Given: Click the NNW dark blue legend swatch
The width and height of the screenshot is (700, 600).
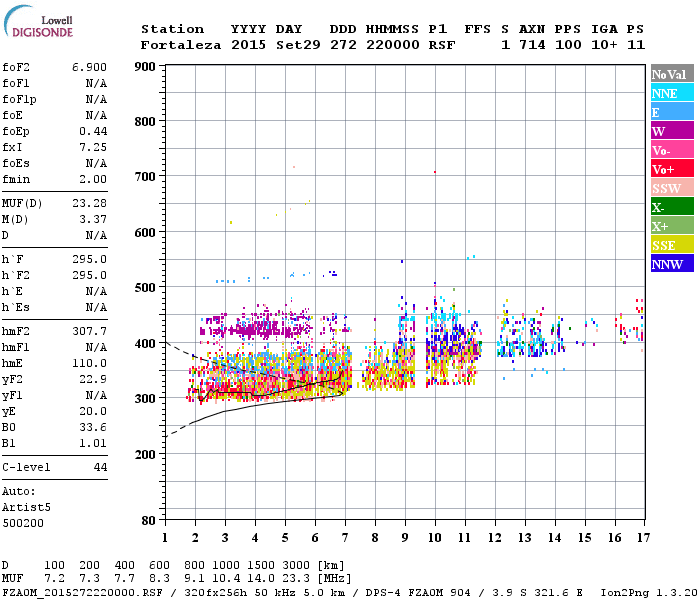Looking at the screenshot, I should click(672, 263).
